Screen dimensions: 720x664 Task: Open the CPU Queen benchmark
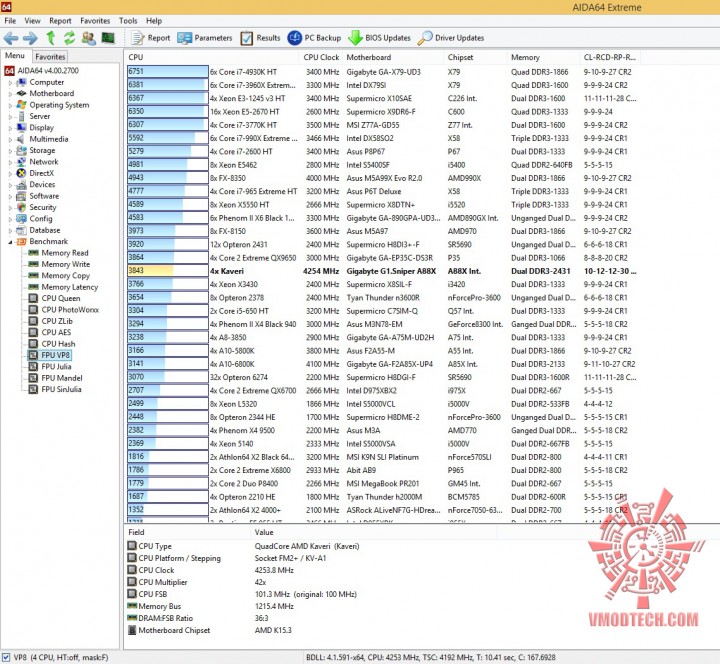61,298
